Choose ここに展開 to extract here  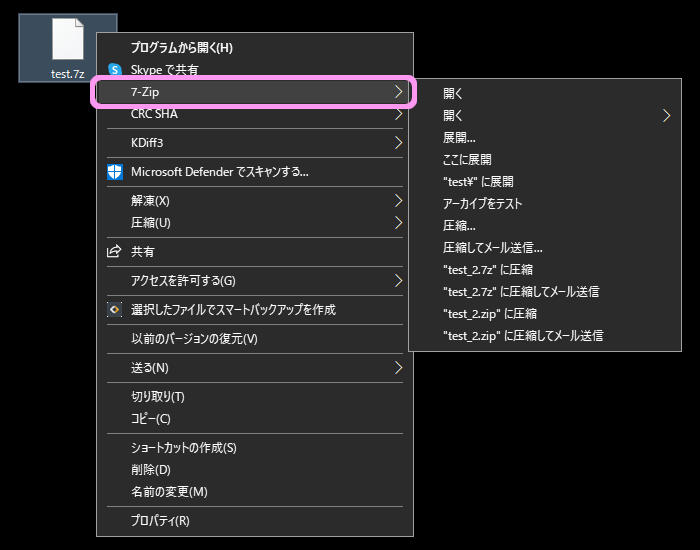(545, 160)
